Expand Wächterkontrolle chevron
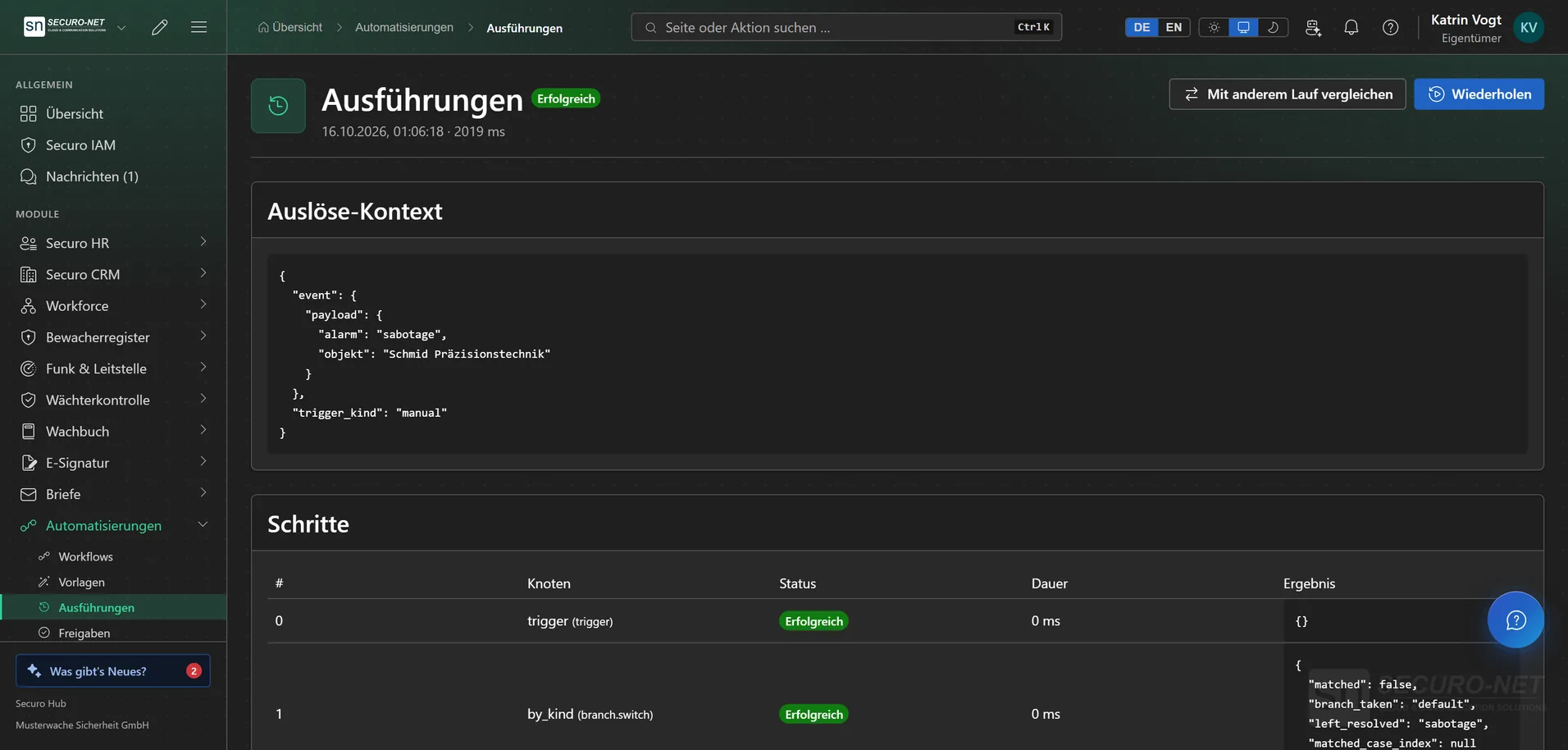The image size is (1568, 750). (x=203, y=399)
